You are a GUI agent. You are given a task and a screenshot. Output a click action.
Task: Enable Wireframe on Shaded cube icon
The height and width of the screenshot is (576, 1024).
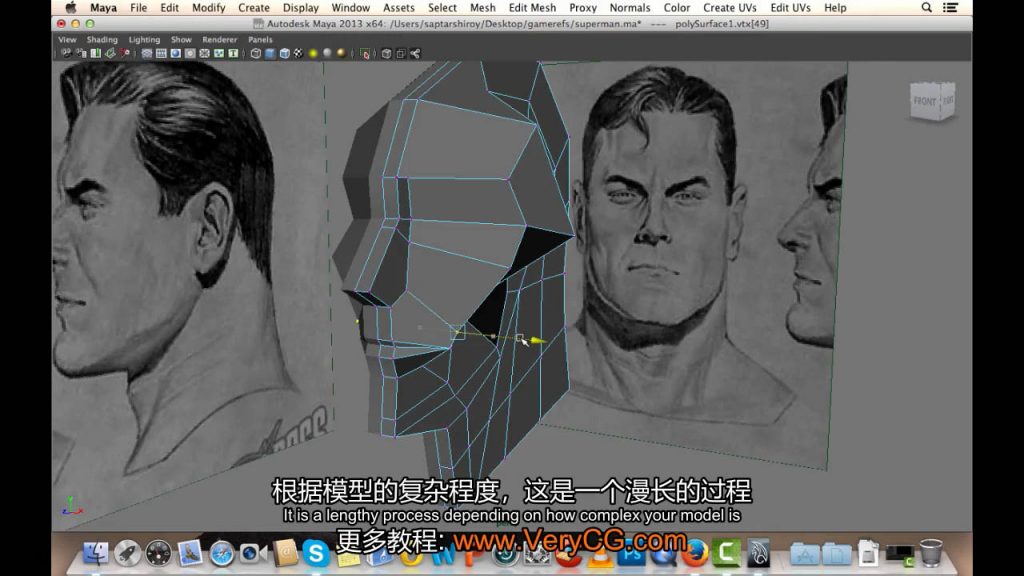point(285,54)
